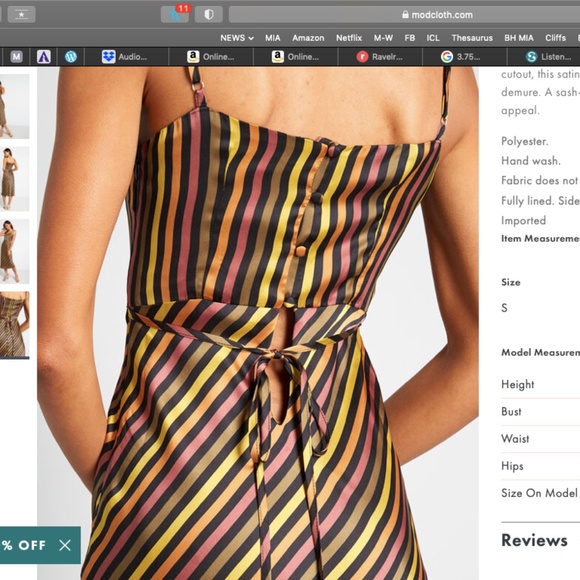The width and height of the screenshot is (580, 580).
Task: Open the Amazon bookmark
Action: (308, 38)
